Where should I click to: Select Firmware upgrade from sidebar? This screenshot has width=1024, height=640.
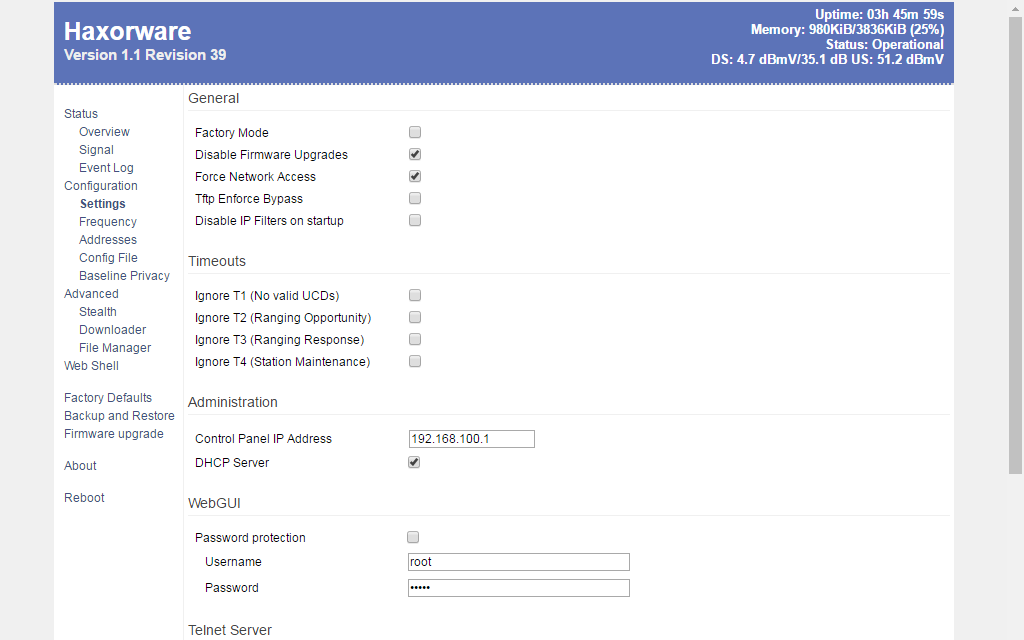(113, 434)
